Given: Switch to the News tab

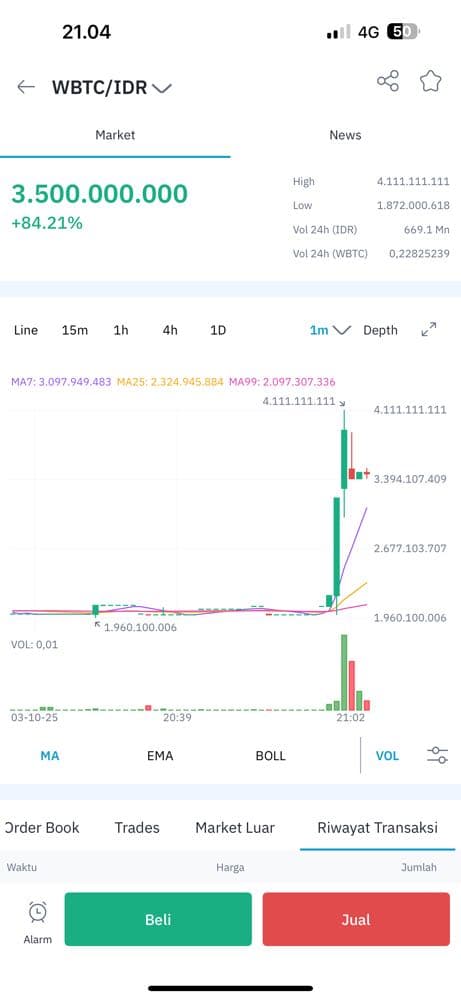Looking at the screenshot, I should point(345,135).
